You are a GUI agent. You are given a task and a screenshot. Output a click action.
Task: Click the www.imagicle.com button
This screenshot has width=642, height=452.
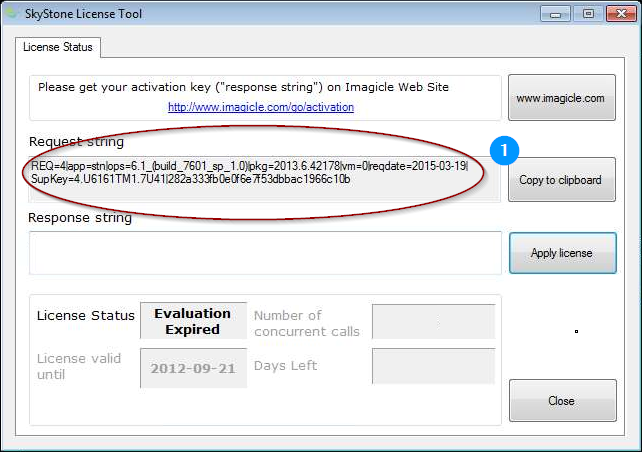(x=561, y=97)
